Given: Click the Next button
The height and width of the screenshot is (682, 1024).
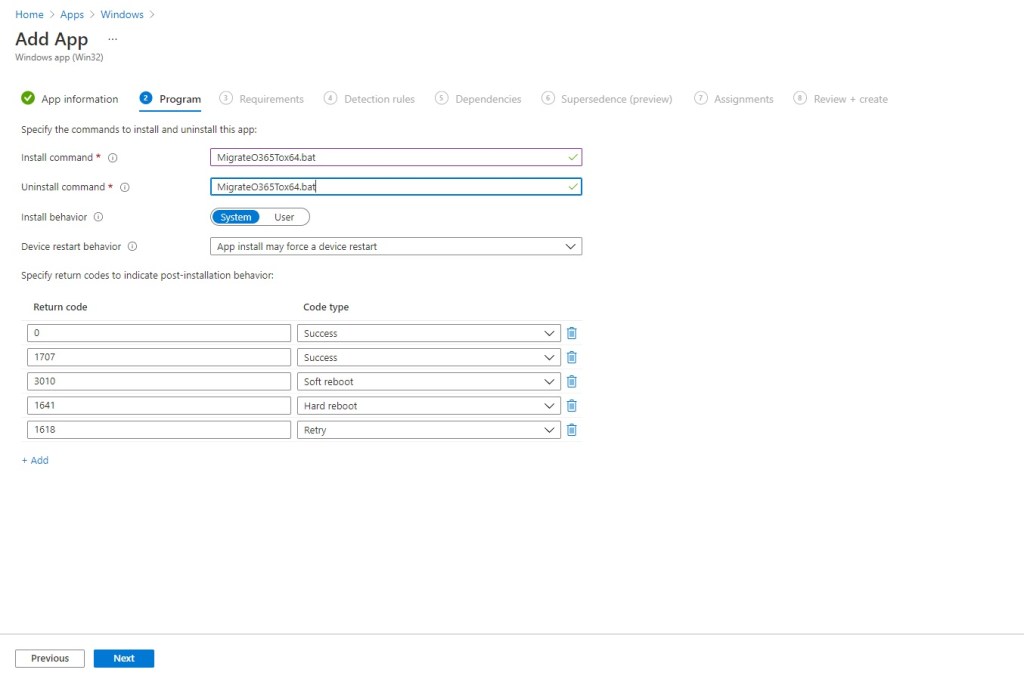Looking at the screenshot, I should pos(124,658).
